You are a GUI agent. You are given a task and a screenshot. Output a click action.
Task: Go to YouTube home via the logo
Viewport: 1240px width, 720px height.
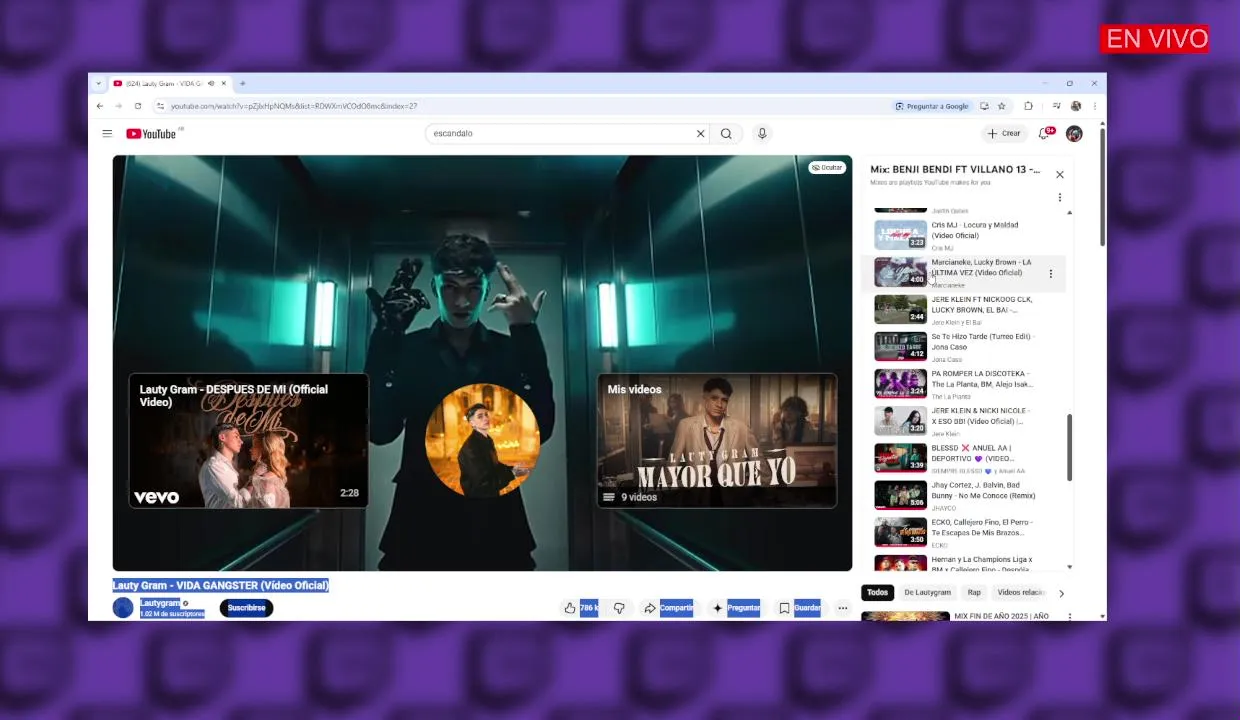pos(151,133)
